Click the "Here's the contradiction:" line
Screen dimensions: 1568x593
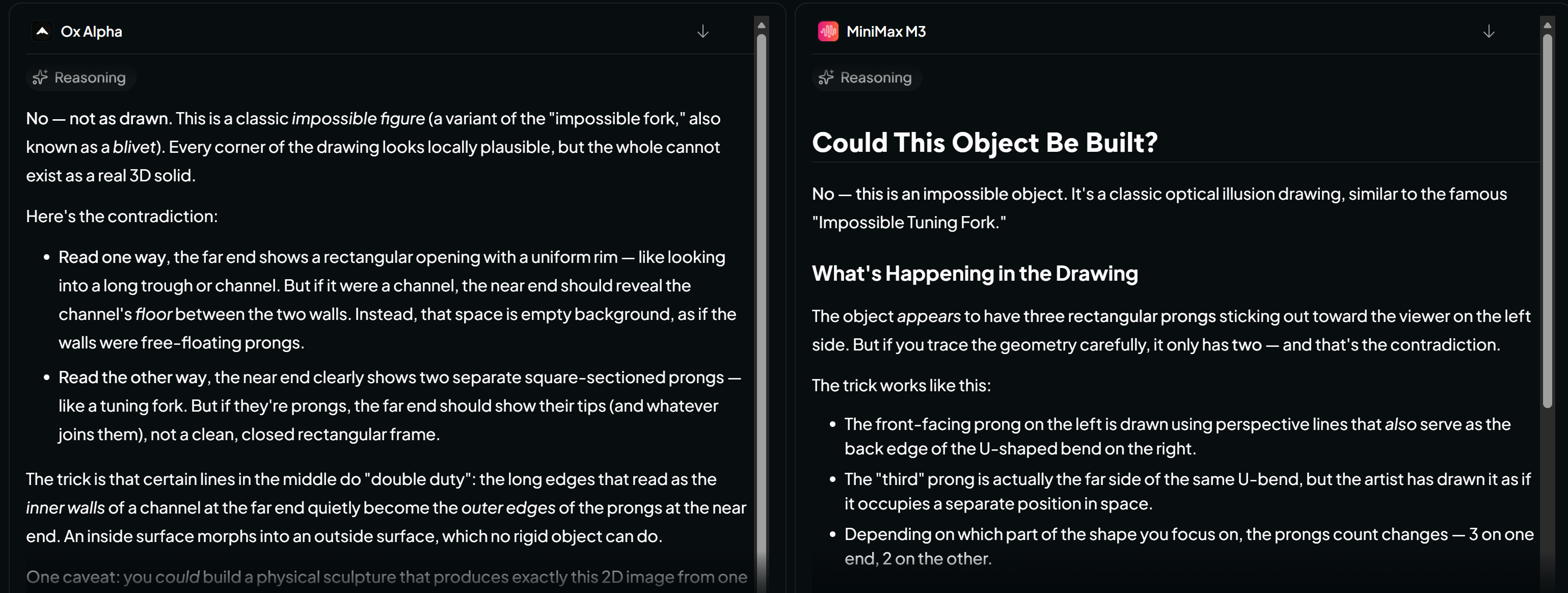pyautogui.click(x=122, y=216)
